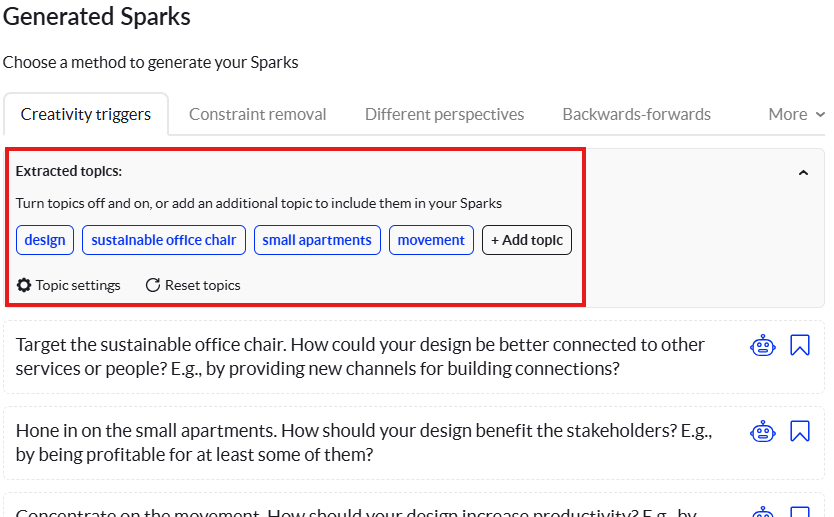This screenshot has width=834, height=517.
Task: Open the Different perspectives tab
Action: click(444, 114)
